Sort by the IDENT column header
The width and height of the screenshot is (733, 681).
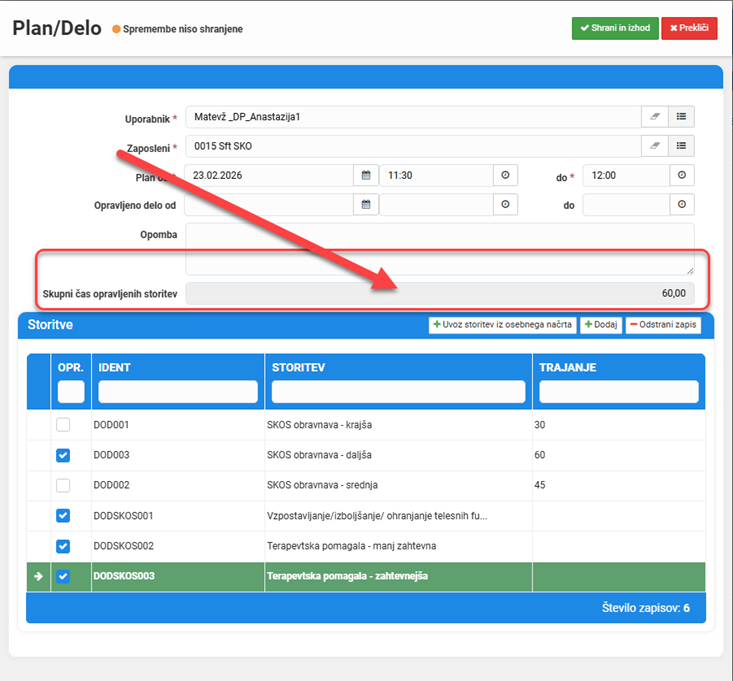click(x=115, y=367)
